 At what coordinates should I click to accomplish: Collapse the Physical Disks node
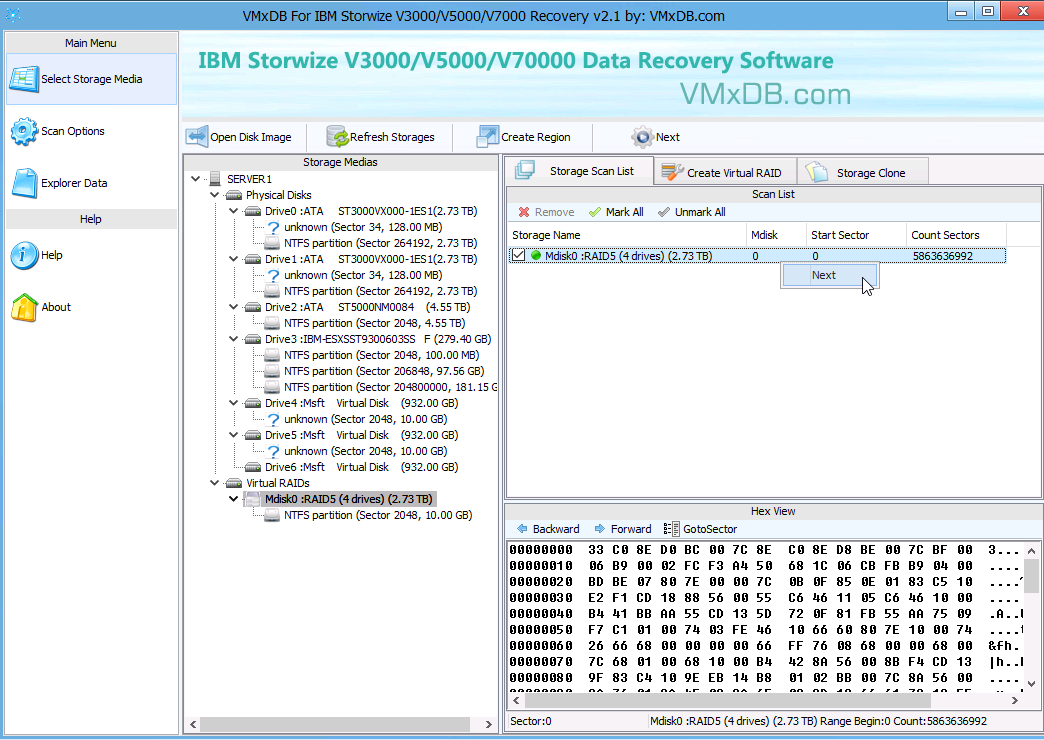[214, 195]
